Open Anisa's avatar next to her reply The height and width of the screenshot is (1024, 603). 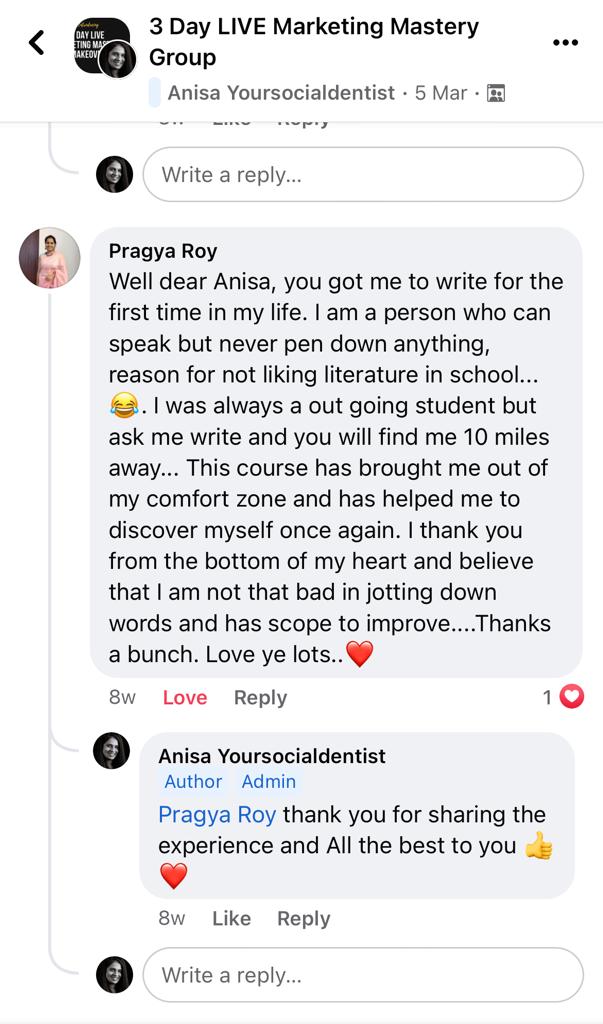pos(112,750)
